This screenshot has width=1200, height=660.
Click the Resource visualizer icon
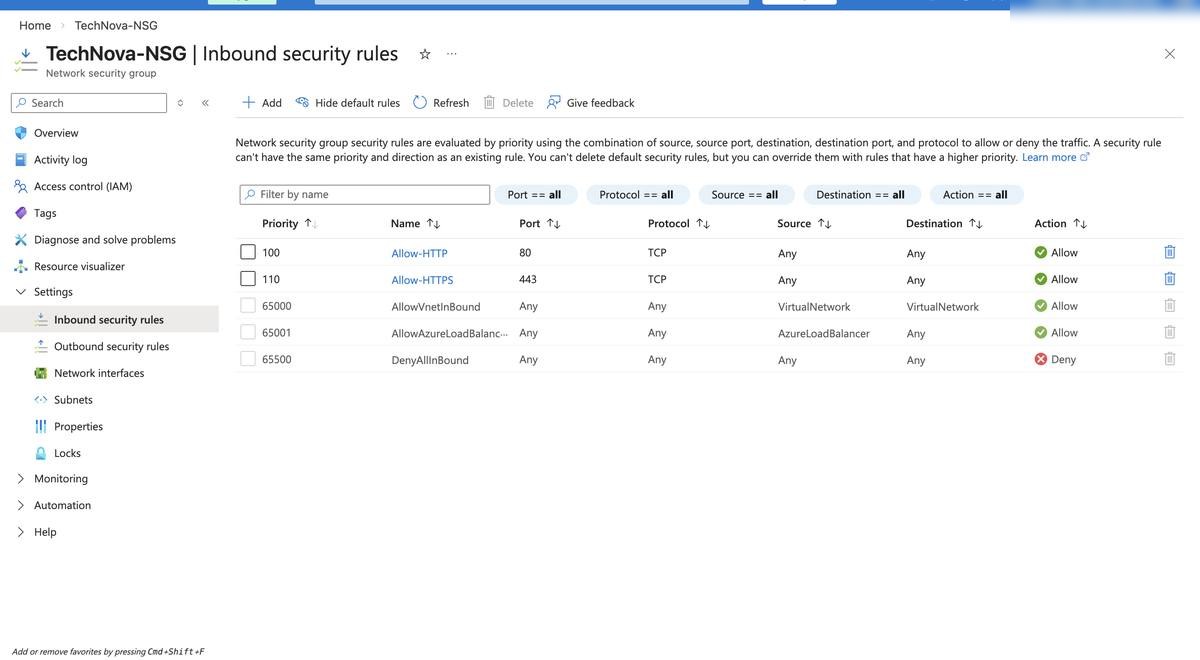[x=21, y=266]
